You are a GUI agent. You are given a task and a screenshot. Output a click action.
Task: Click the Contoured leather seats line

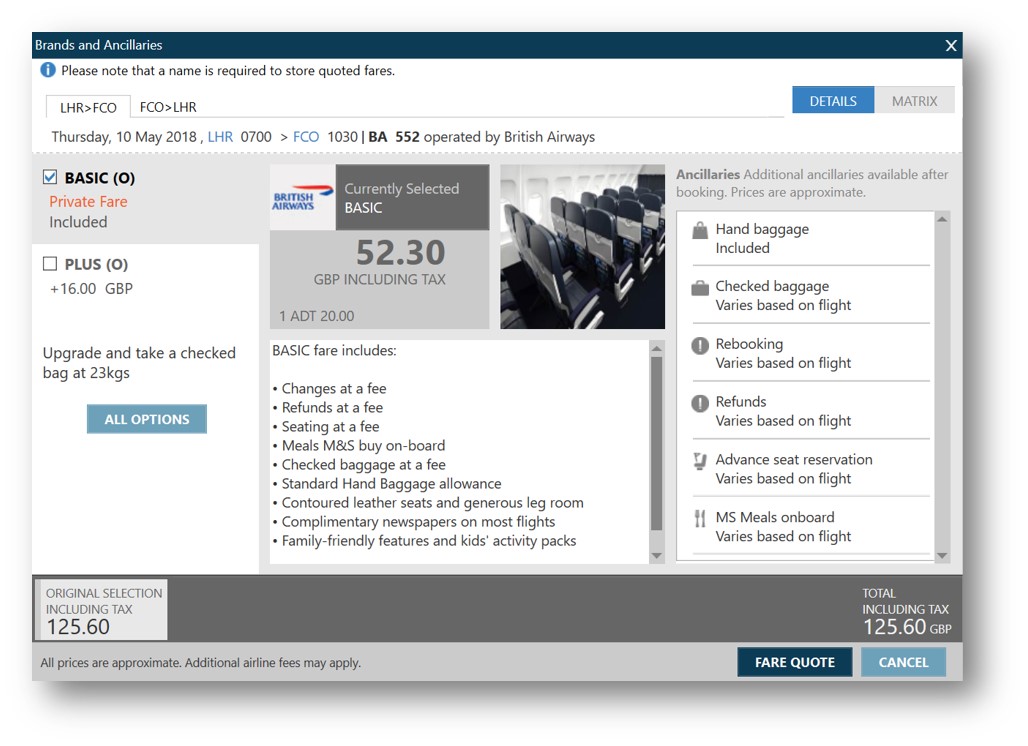coord(427,503)
